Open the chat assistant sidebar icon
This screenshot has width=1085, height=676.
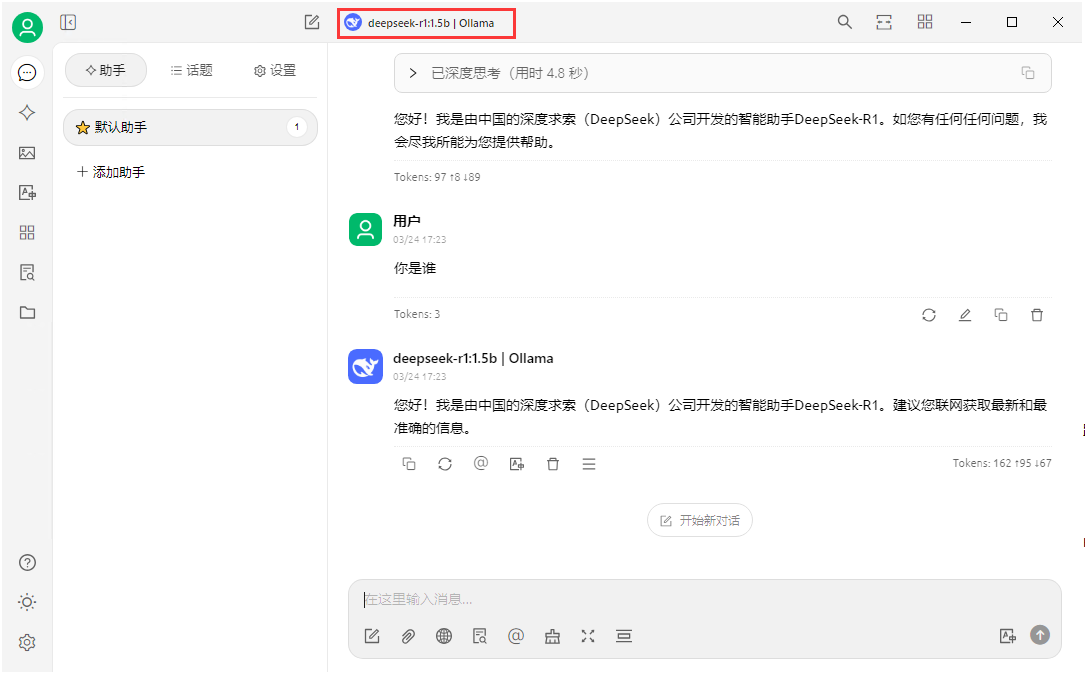(x=27, y=73)
